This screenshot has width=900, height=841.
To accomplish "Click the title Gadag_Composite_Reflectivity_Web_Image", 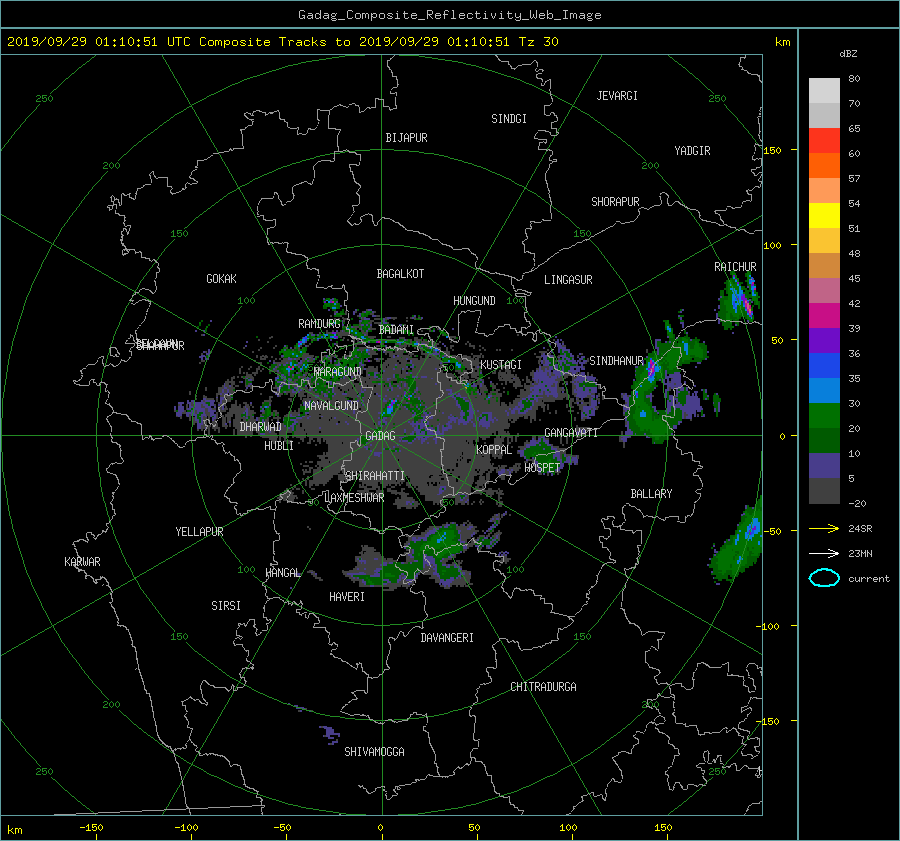I will pyautogui.click(x=449, y=15).
